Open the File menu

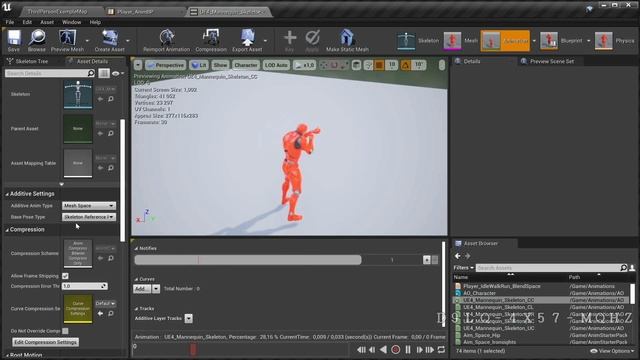10,22
